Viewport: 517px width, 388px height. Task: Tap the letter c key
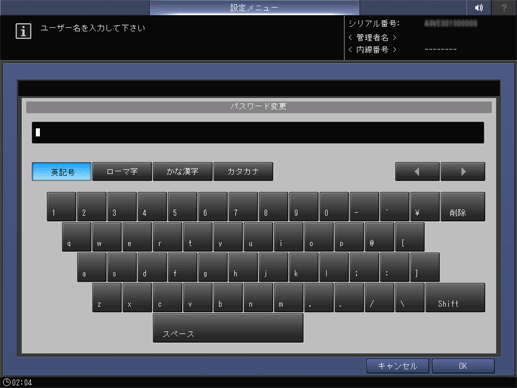pos(167,298)
